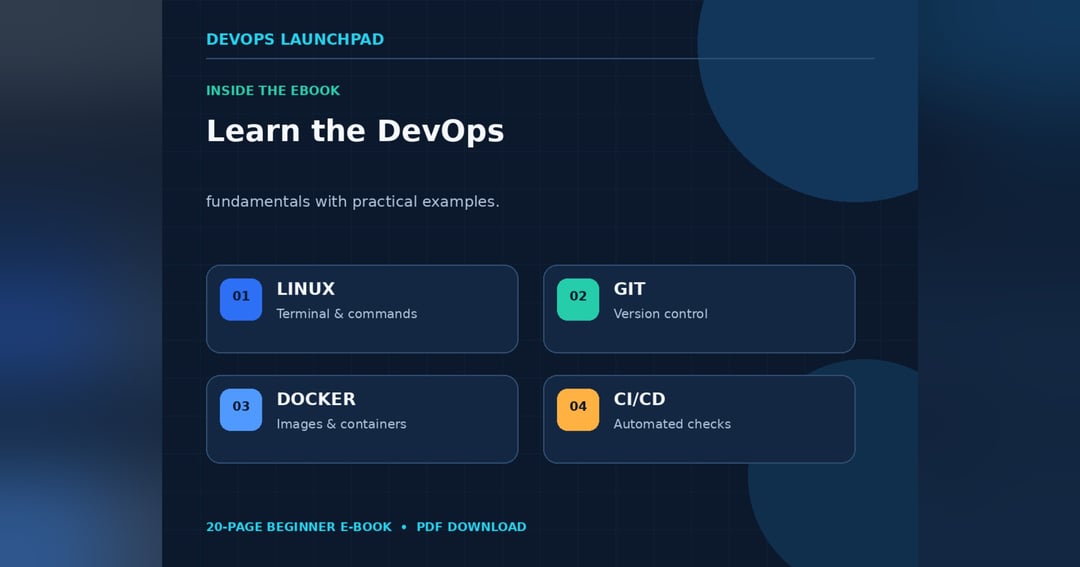The height and width of the screenshot is (567, 1080).
Task: Click the LINUX card title
Action: click(306, 289)
